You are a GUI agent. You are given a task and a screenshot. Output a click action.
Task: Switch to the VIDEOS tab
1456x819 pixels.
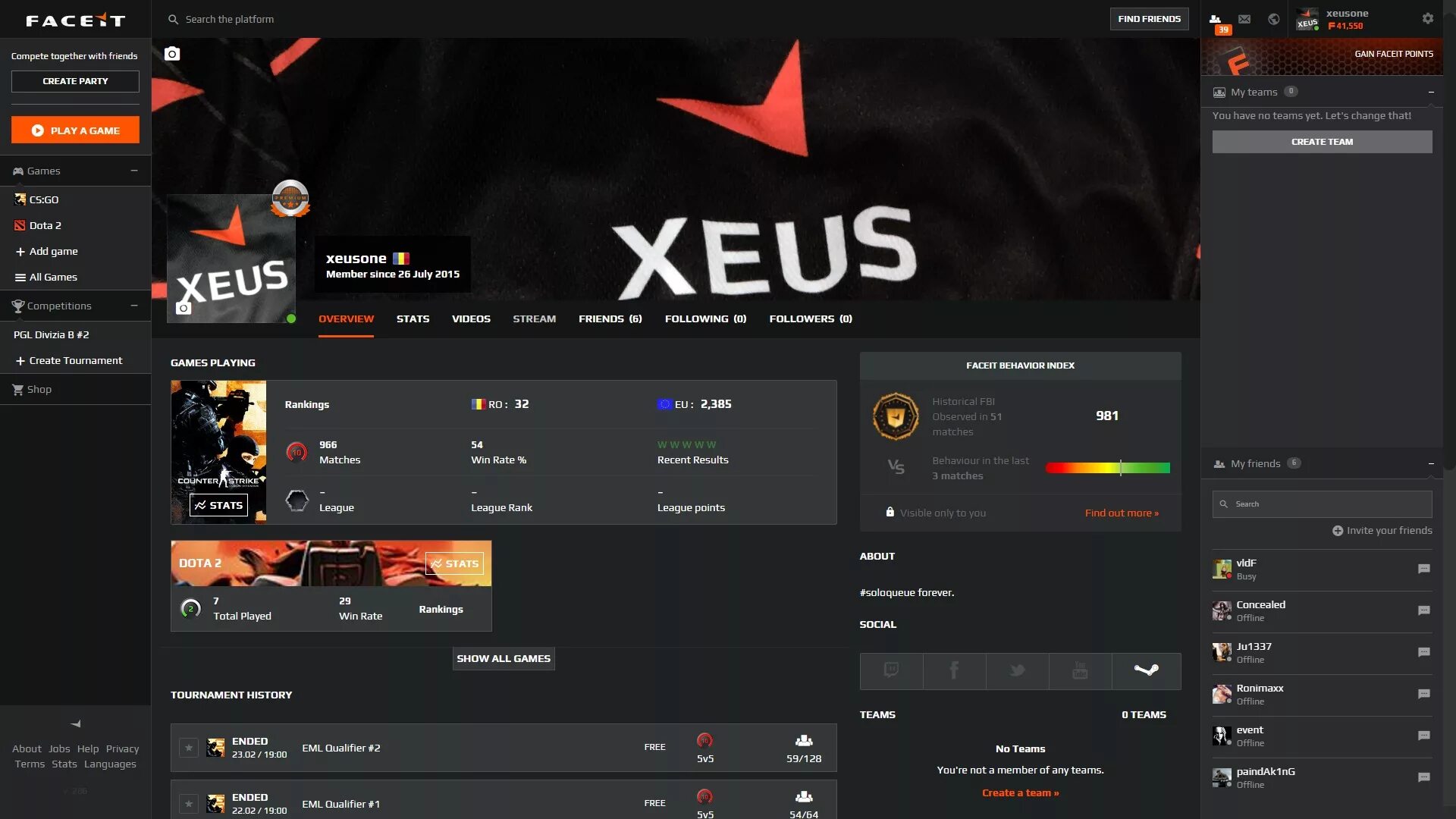pyautogui.click(x=472, y=318)
